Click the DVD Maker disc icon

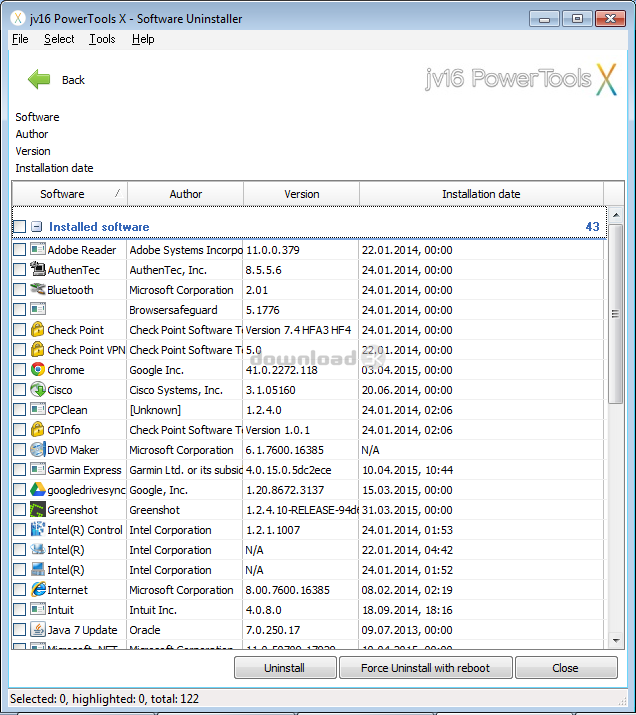pyautogui.click(x=37, y=449)
